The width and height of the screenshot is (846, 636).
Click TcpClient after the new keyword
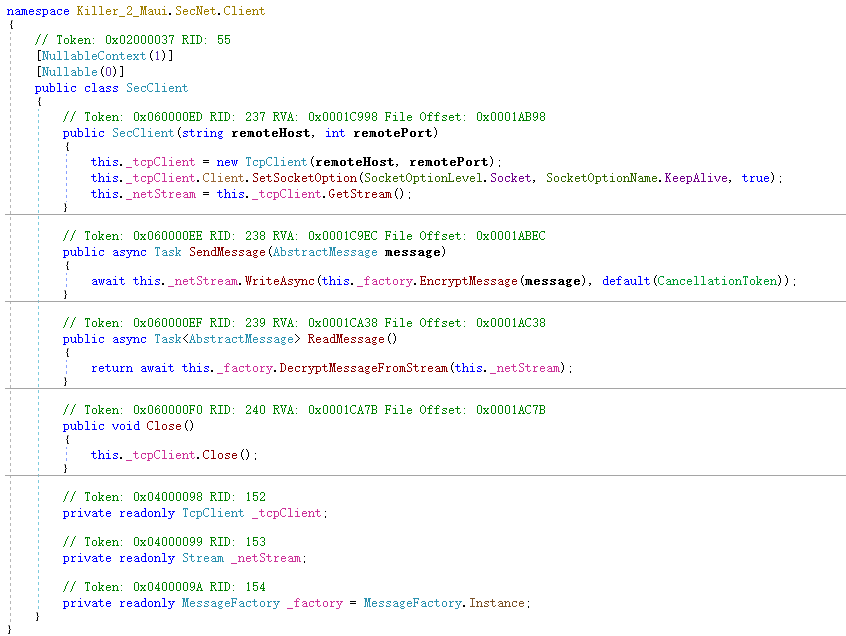tap(276, 162)
